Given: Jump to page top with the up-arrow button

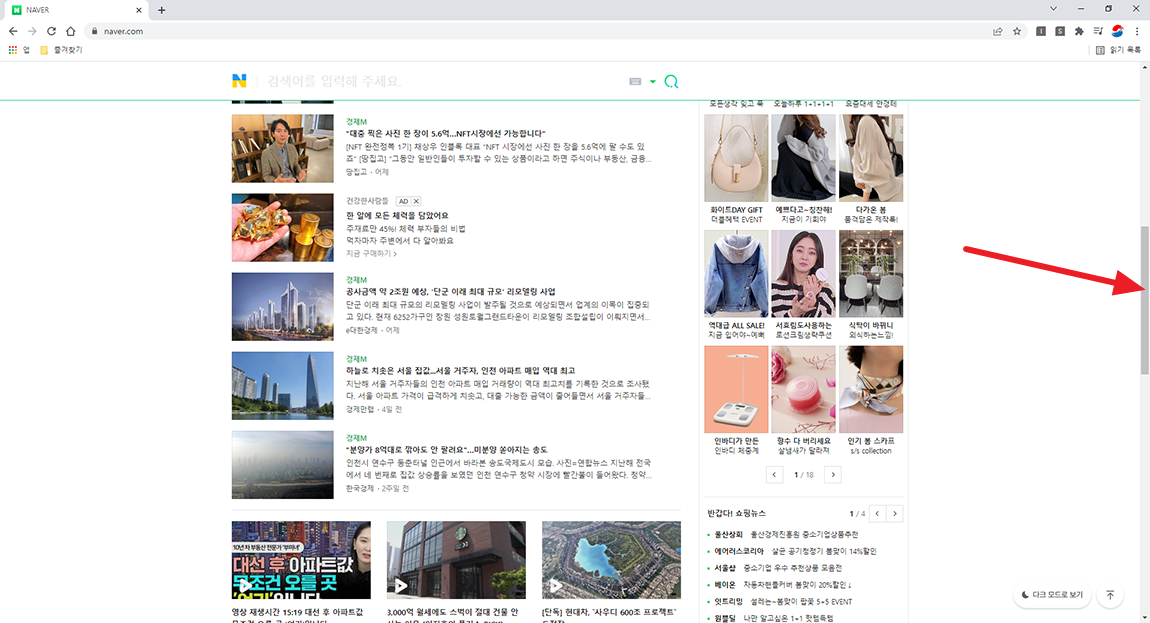Looking at the screenshot, I should tap(1110, 595).
